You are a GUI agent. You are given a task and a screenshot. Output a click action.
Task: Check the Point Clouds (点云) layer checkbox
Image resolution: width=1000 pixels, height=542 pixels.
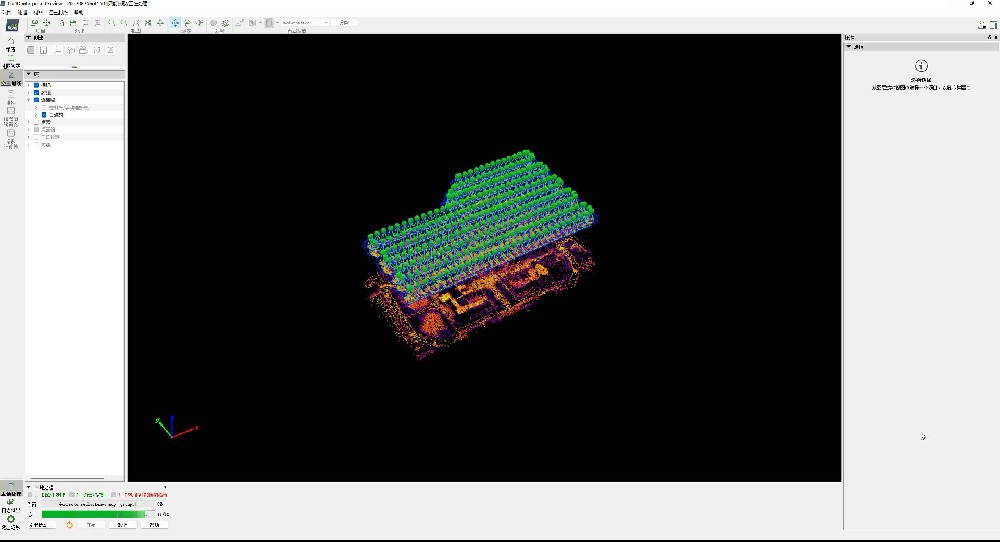pyautogui.click(x=36, y=122)
